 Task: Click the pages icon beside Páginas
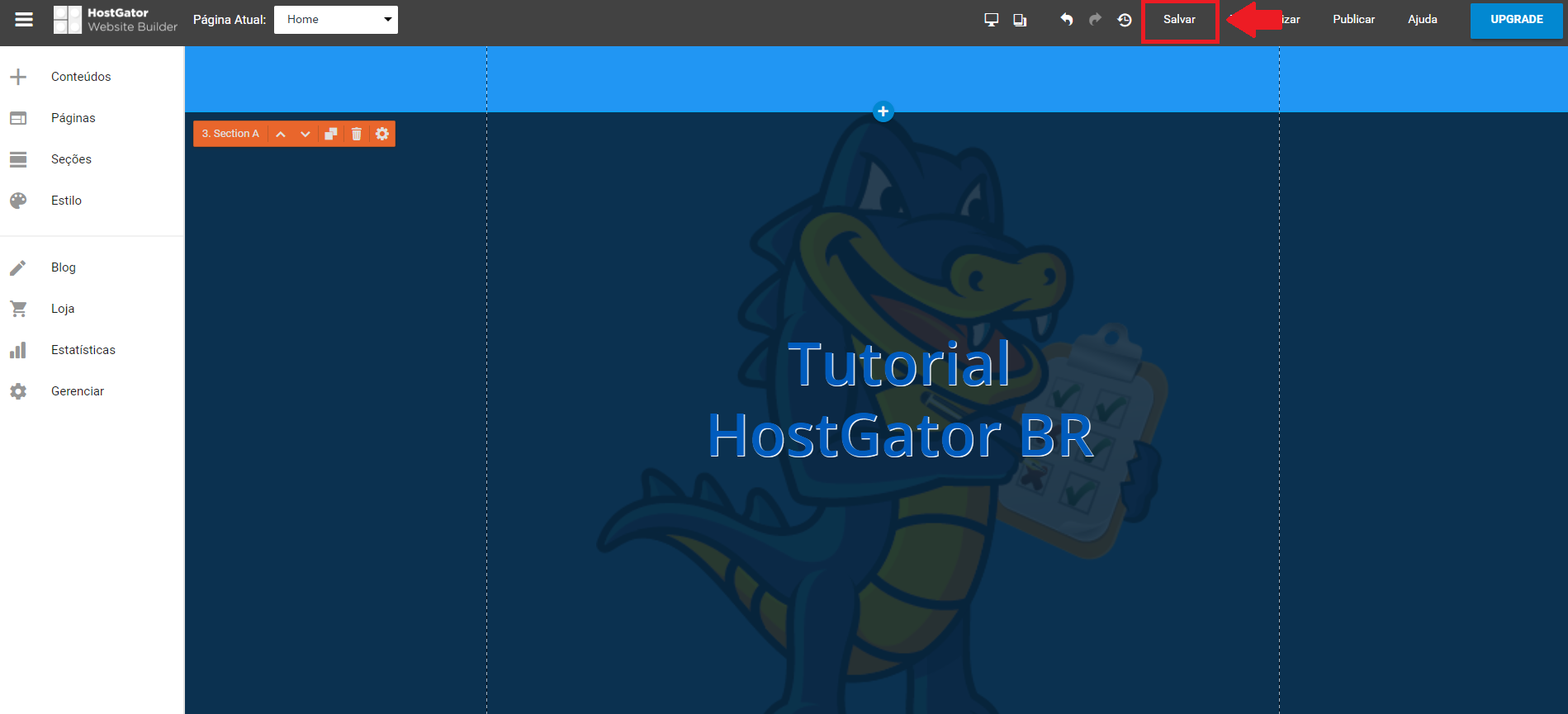[x=18, y=118]
